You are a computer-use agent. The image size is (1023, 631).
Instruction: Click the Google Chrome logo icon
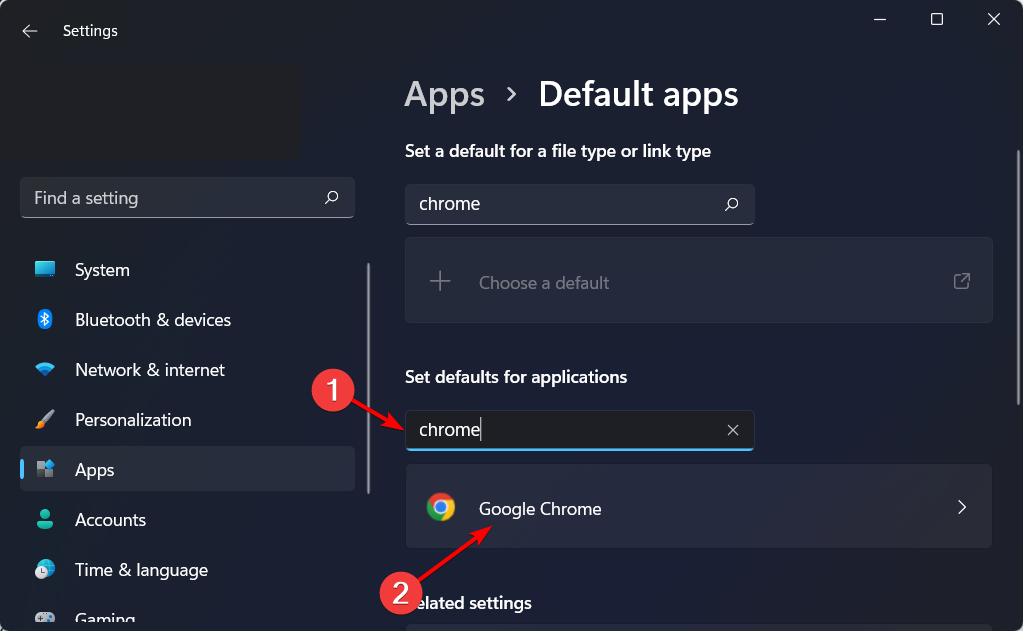(x=441, y=507)
